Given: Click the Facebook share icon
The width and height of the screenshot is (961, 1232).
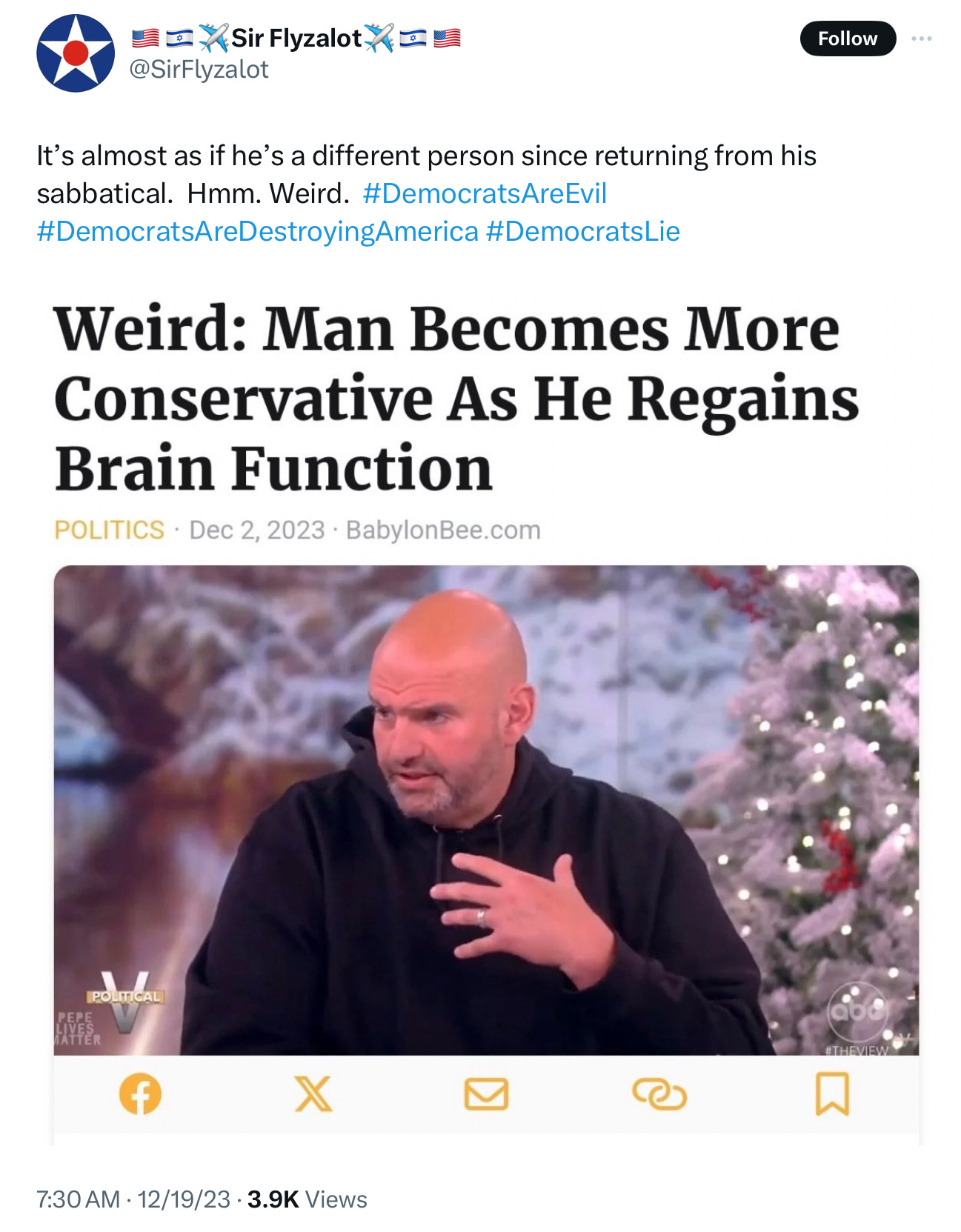Looking at the screenshot, I should [140, 1093].
